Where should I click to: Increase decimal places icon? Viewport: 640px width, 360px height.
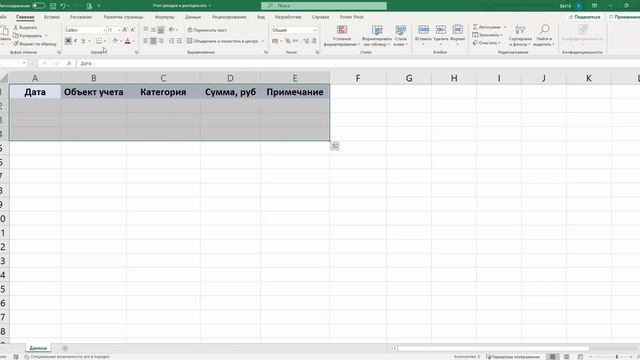click(306, 41)
